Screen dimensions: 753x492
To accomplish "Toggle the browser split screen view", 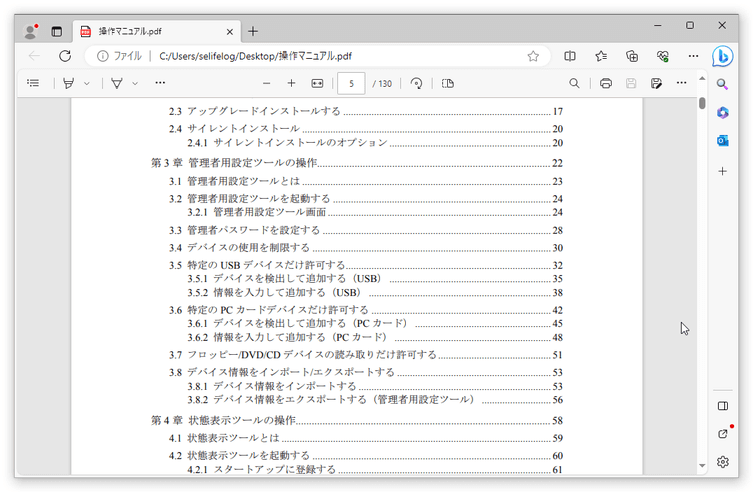I will click(570, 56).
